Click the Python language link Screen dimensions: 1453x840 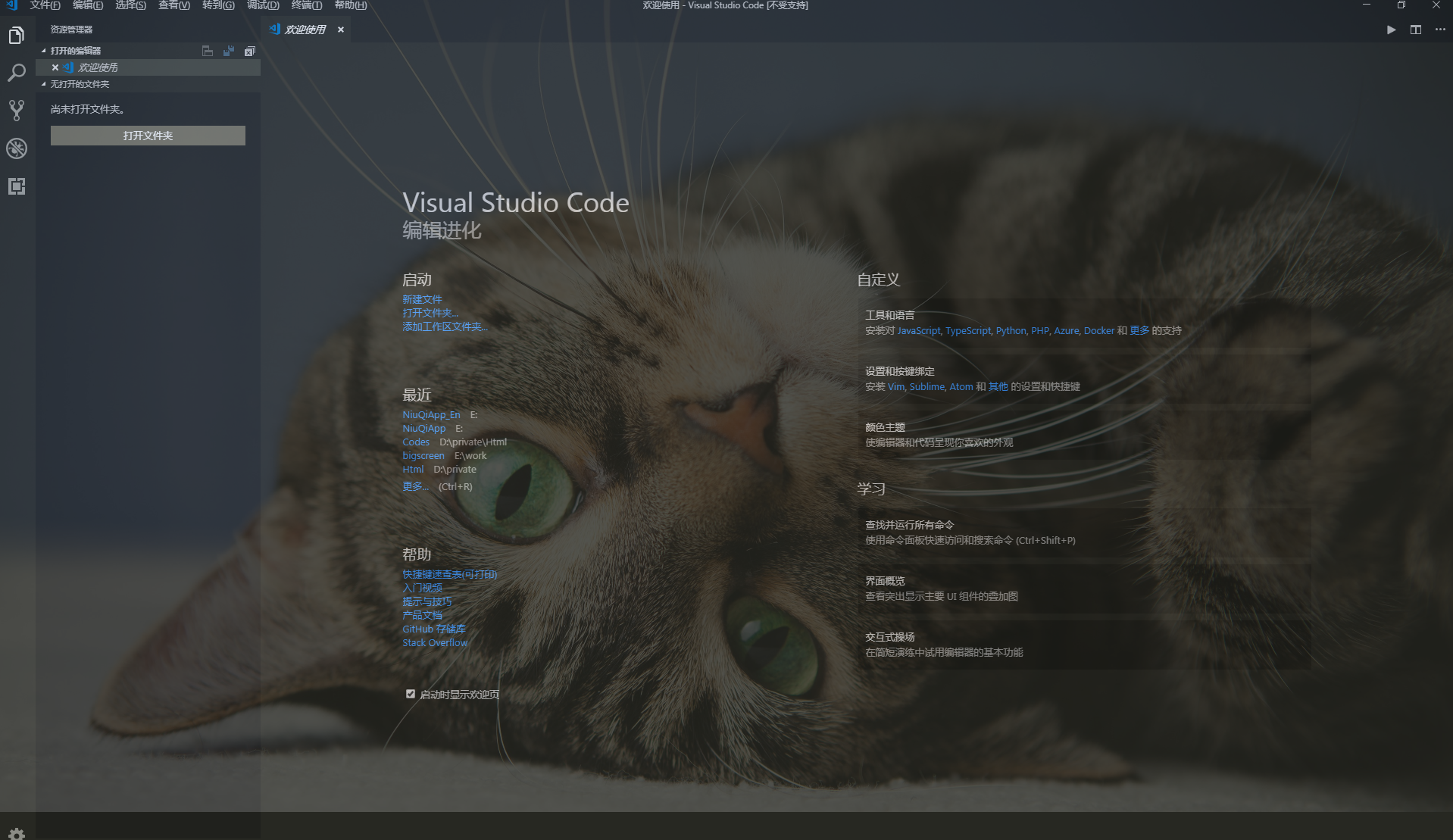click(1011, 330)
